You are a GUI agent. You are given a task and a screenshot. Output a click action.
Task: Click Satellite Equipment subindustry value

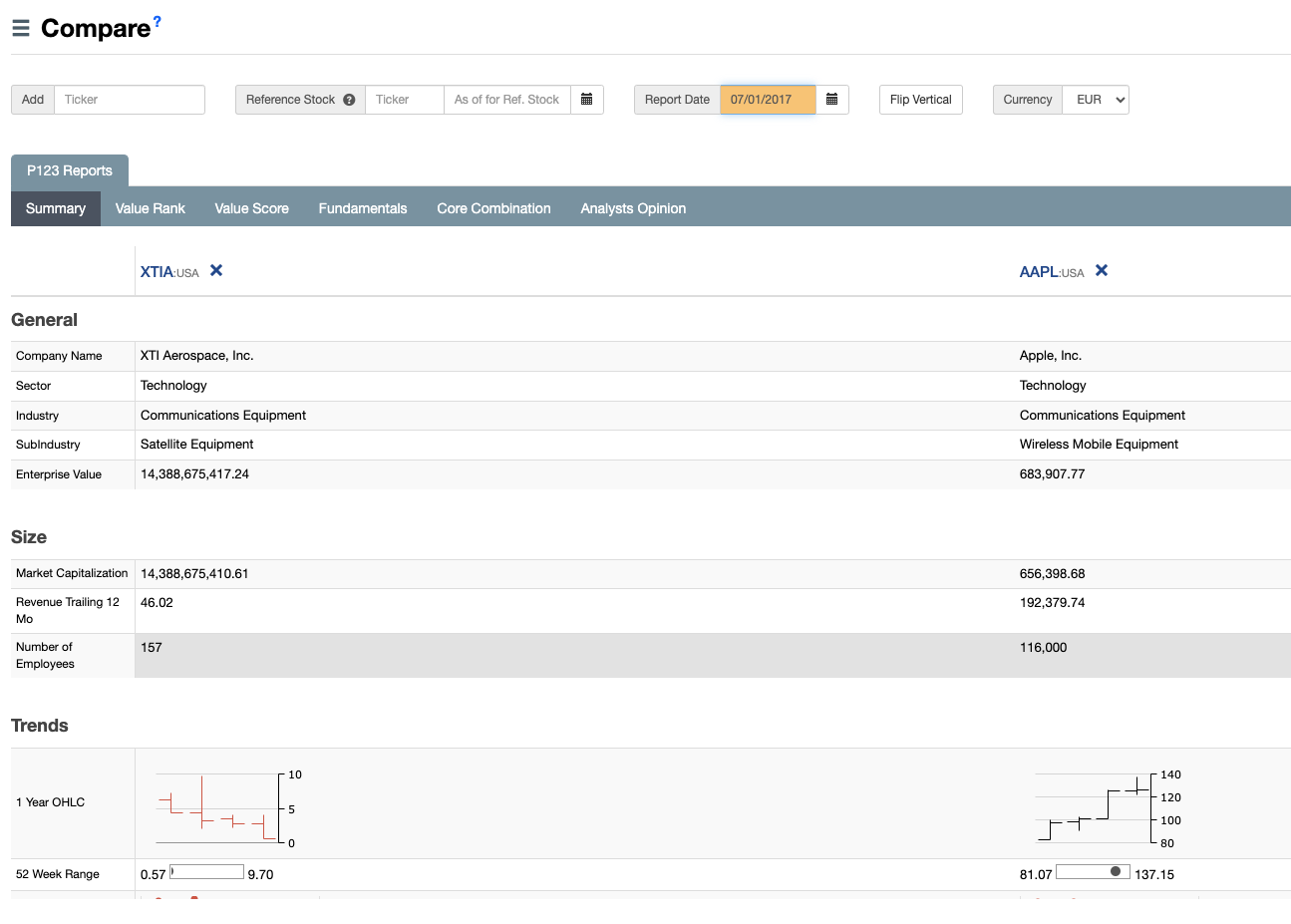(x=197, y=445)
